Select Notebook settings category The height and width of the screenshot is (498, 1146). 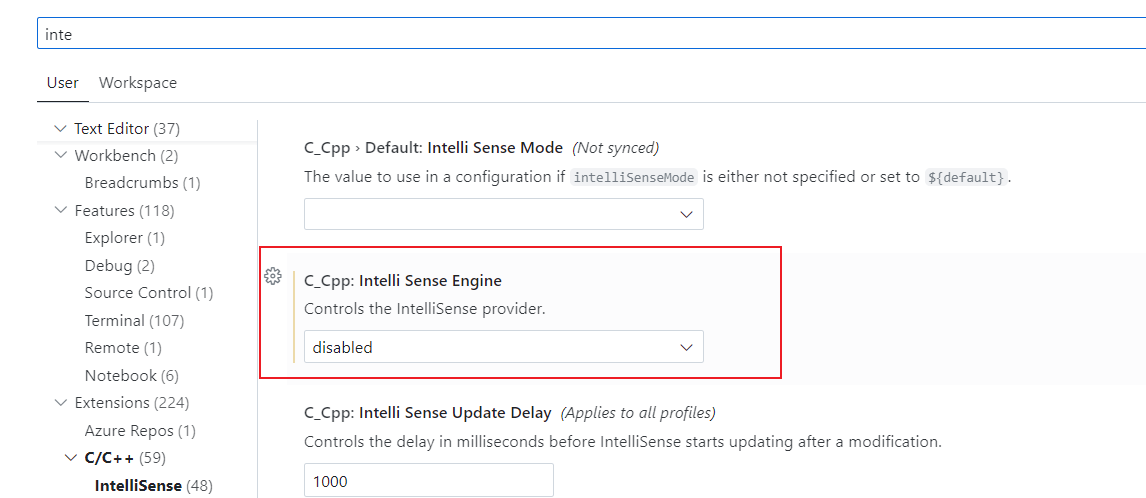click(x=132, y=375)
